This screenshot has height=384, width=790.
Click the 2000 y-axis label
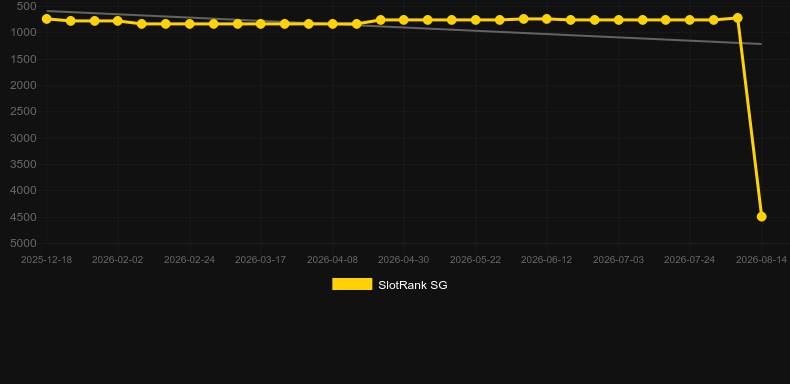coord(24,85)
